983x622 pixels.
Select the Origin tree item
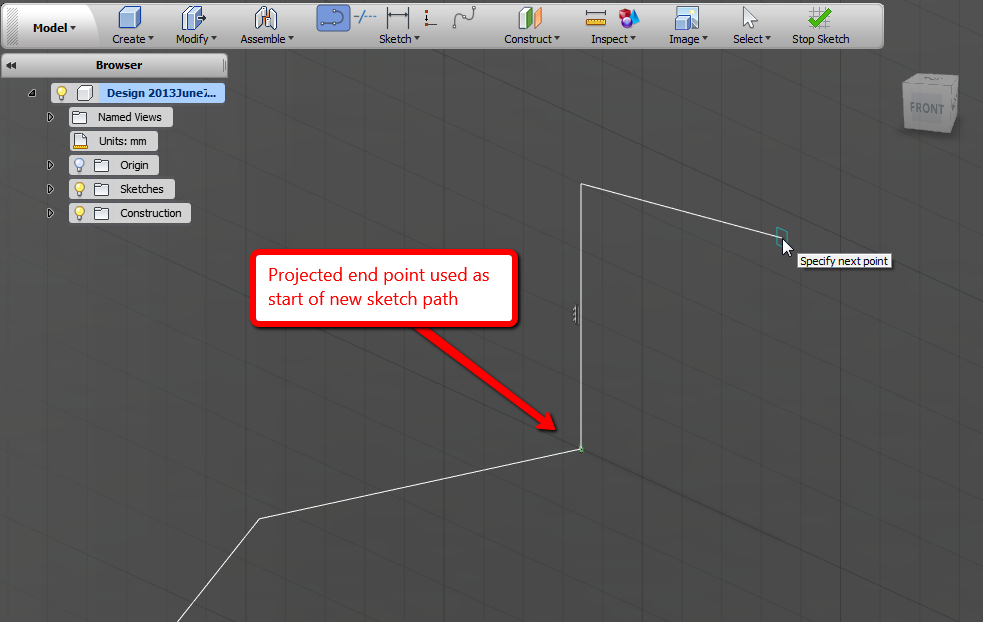point(134,165)
